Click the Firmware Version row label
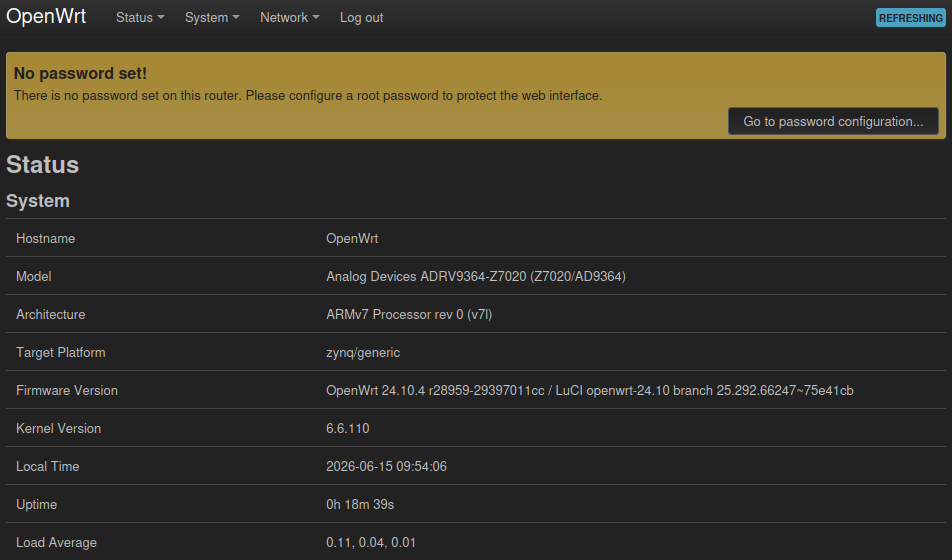The height and width of the screenshot is (560, 952). pyautogui.click(x=67, y=391)
